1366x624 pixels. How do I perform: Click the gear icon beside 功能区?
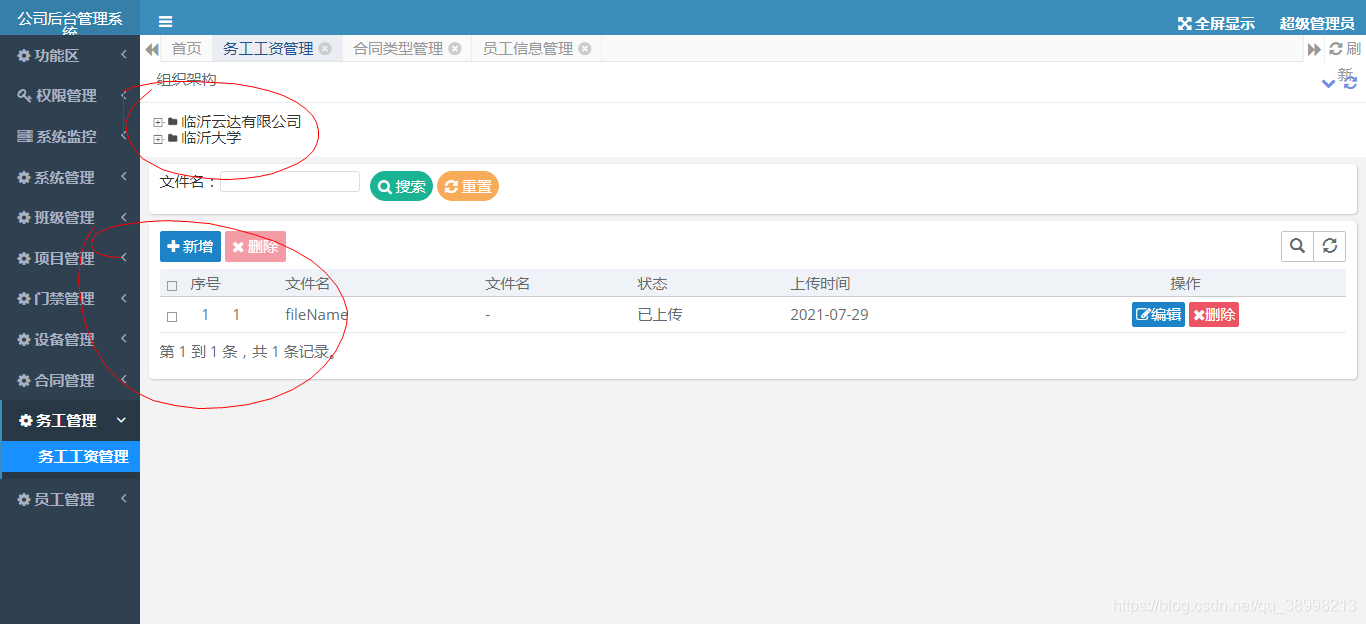pyautogui.click(x=24, y=56)
